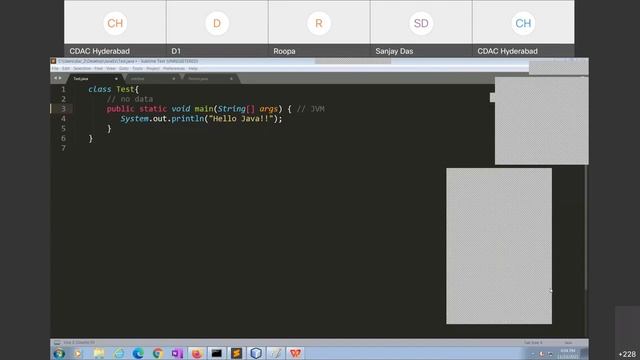Screen dimensions: 640x360
Task: Switch to the untitled tab
Action: (x=153, y=79)
